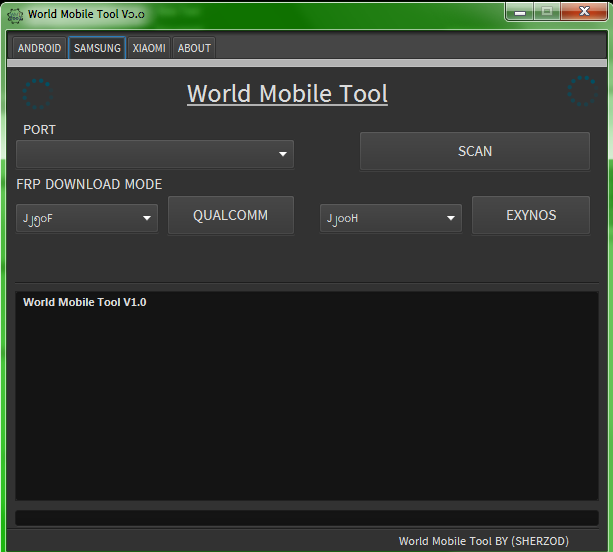Run the QUALCOMM FRP action
This screenshot has width=613, height=552.
(231, 215)
